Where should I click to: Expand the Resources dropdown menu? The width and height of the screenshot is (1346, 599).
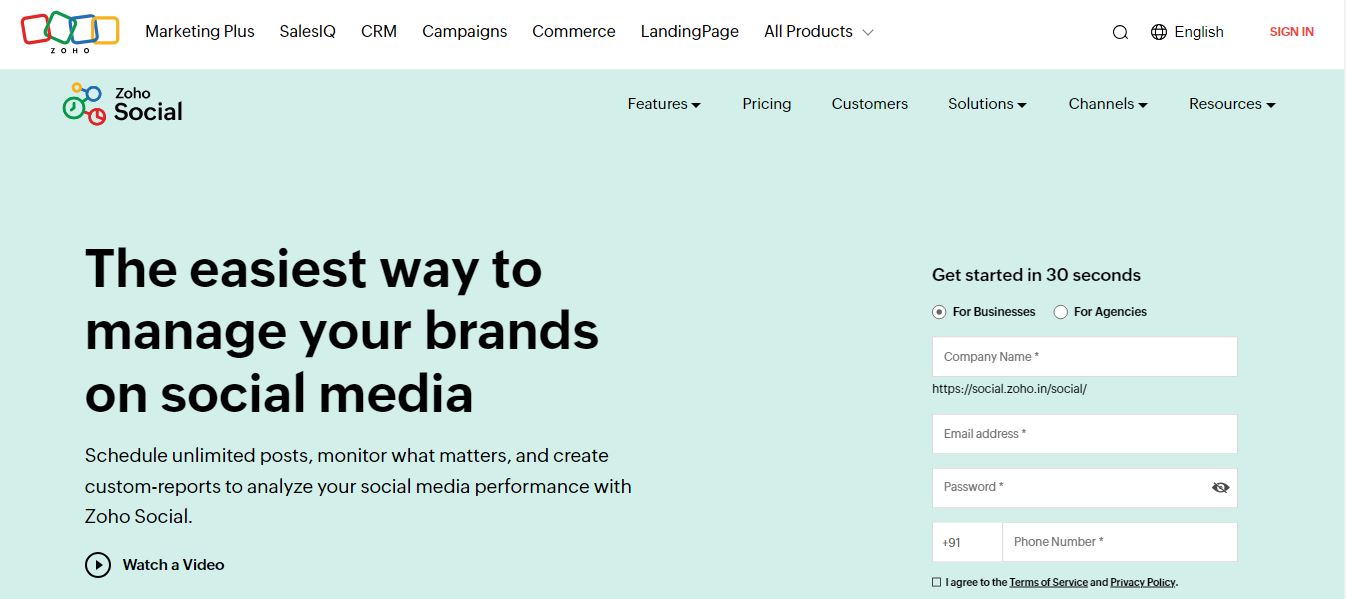click(x=1232, y=104)
